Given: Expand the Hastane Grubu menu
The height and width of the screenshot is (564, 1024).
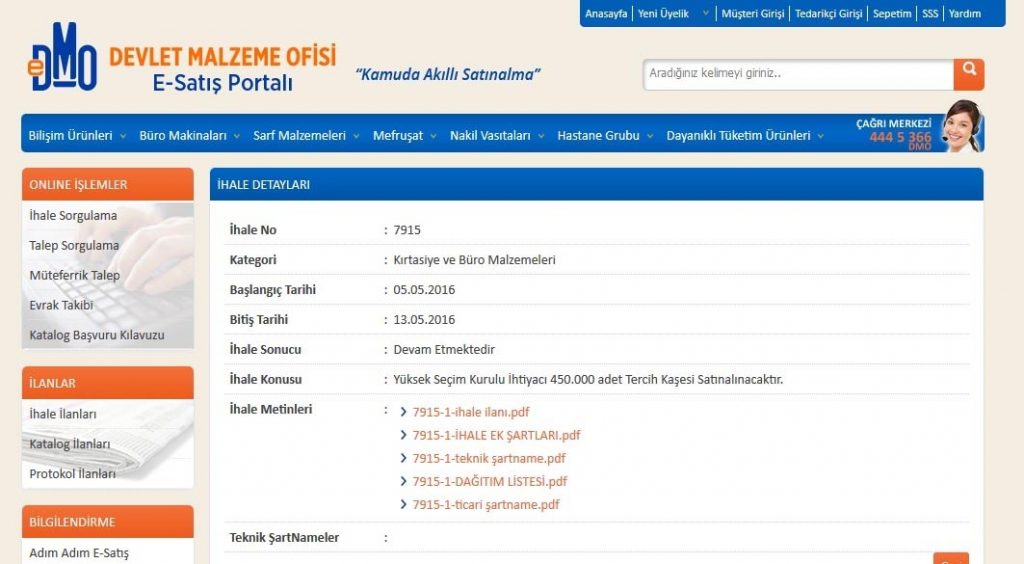Looking at the screenshot, I should (605, 136).
